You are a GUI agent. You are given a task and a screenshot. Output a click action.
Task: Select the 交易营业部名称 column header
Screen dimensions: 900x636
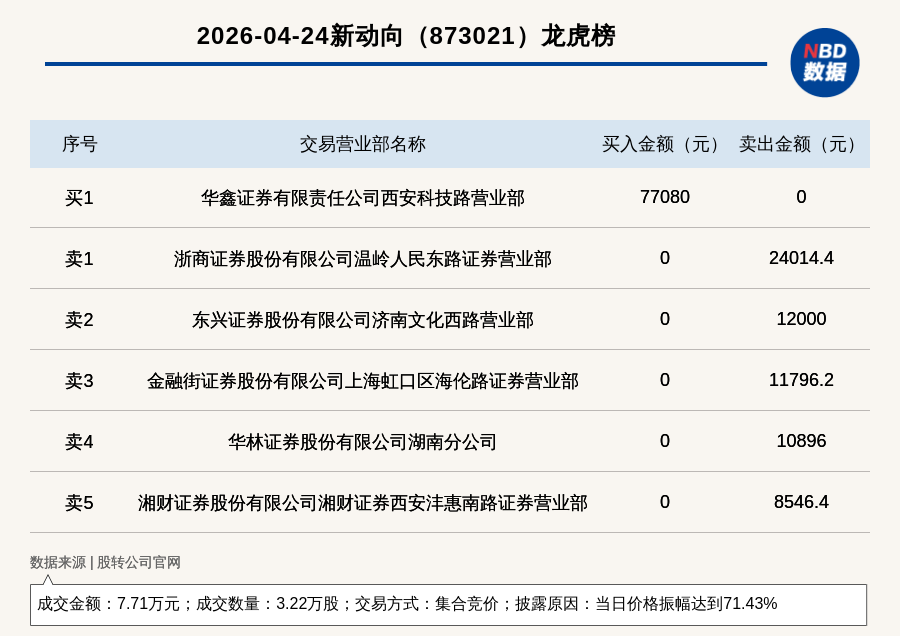tap(362, 144)
